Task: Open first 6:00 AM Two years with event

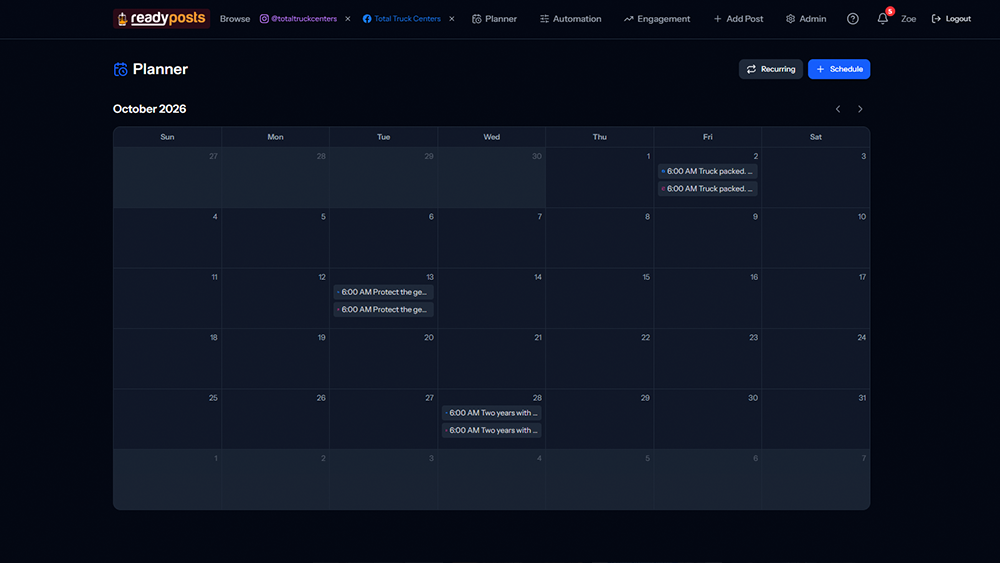Action: pyautogui.click(x=491, y=413)
